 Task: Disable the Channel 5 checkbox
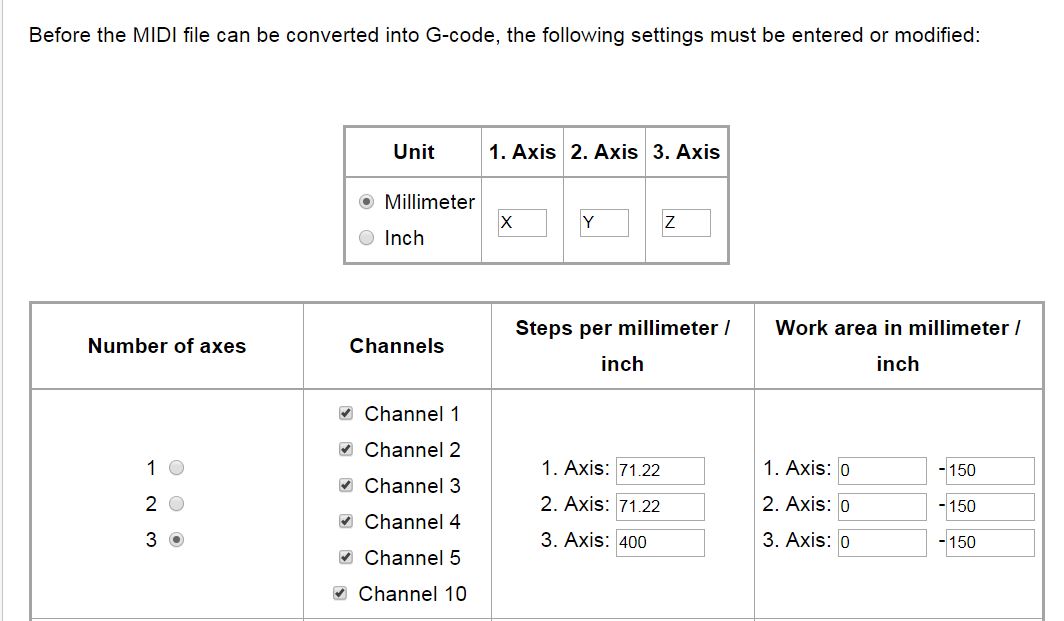pos(346,558)
